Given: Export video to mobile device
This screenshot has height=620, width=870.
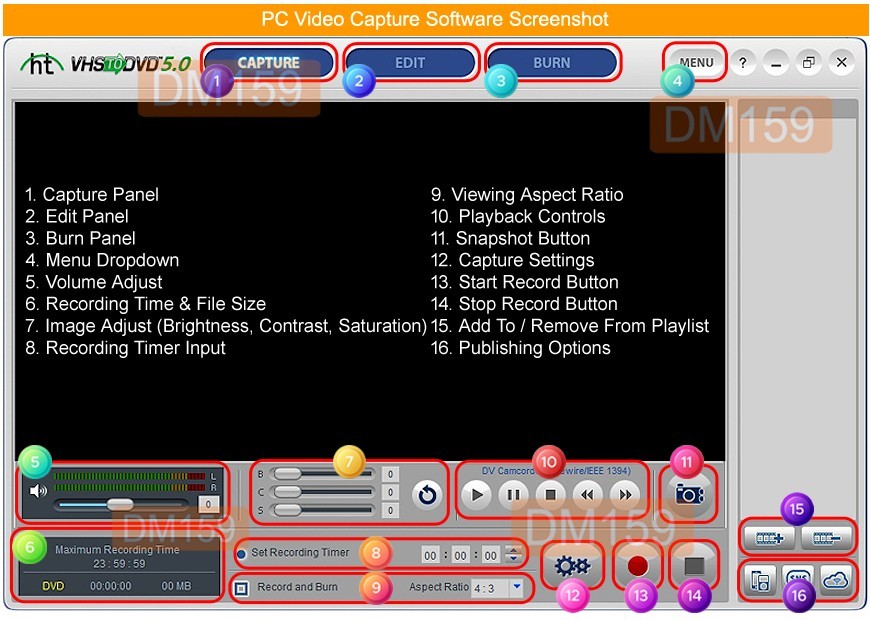Looking at the screenshot, I should 760,580.
